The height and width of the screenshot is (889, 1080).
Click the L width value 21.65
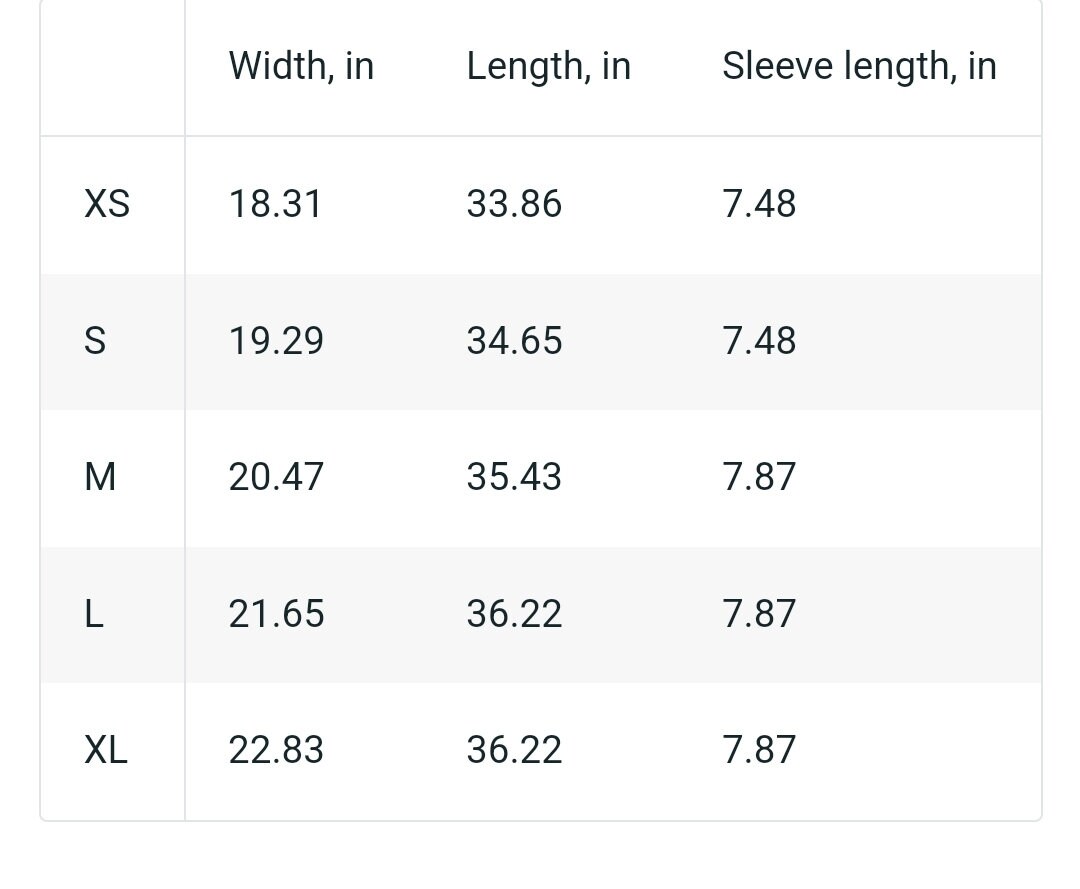(276, 614)
